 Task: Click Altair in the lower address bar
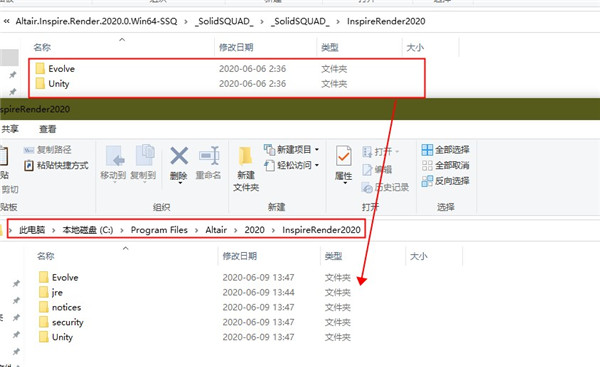click(x=216, y=230)
